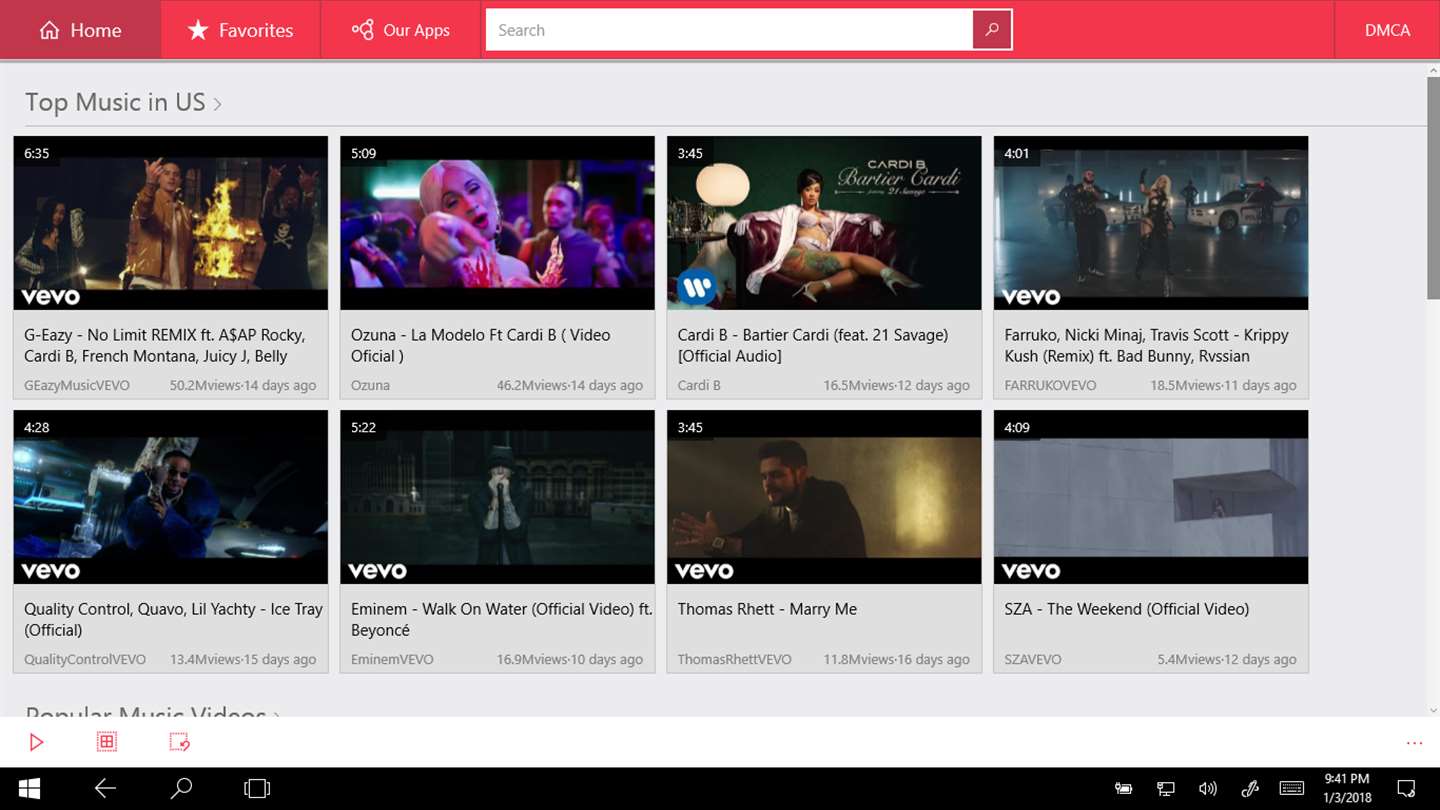
Task: Click the clear selection icon in the bottom bar
Action: tap(179, 742)
